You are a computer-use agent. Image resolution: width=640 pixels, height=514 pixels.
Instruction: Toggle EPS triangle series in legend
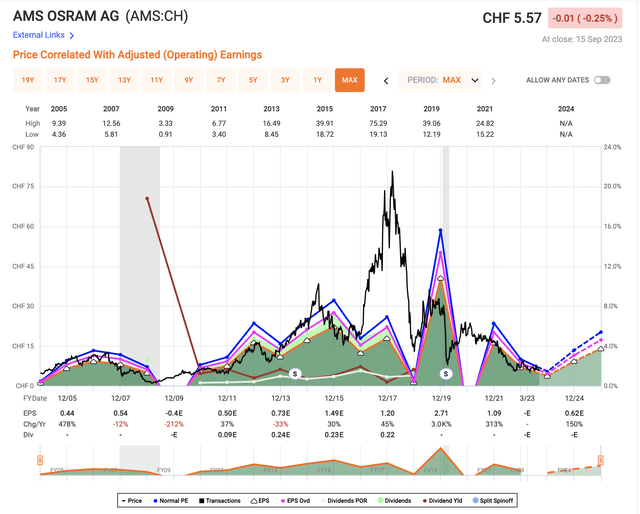click(260, 501)
